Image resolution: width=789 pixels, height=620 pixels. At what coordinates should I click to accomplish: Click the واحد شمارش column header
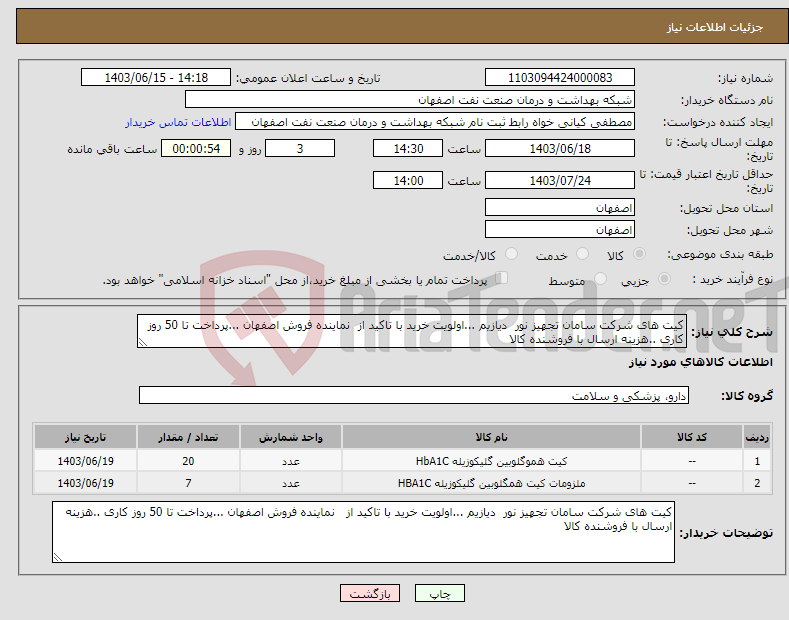tap(291, 437)
